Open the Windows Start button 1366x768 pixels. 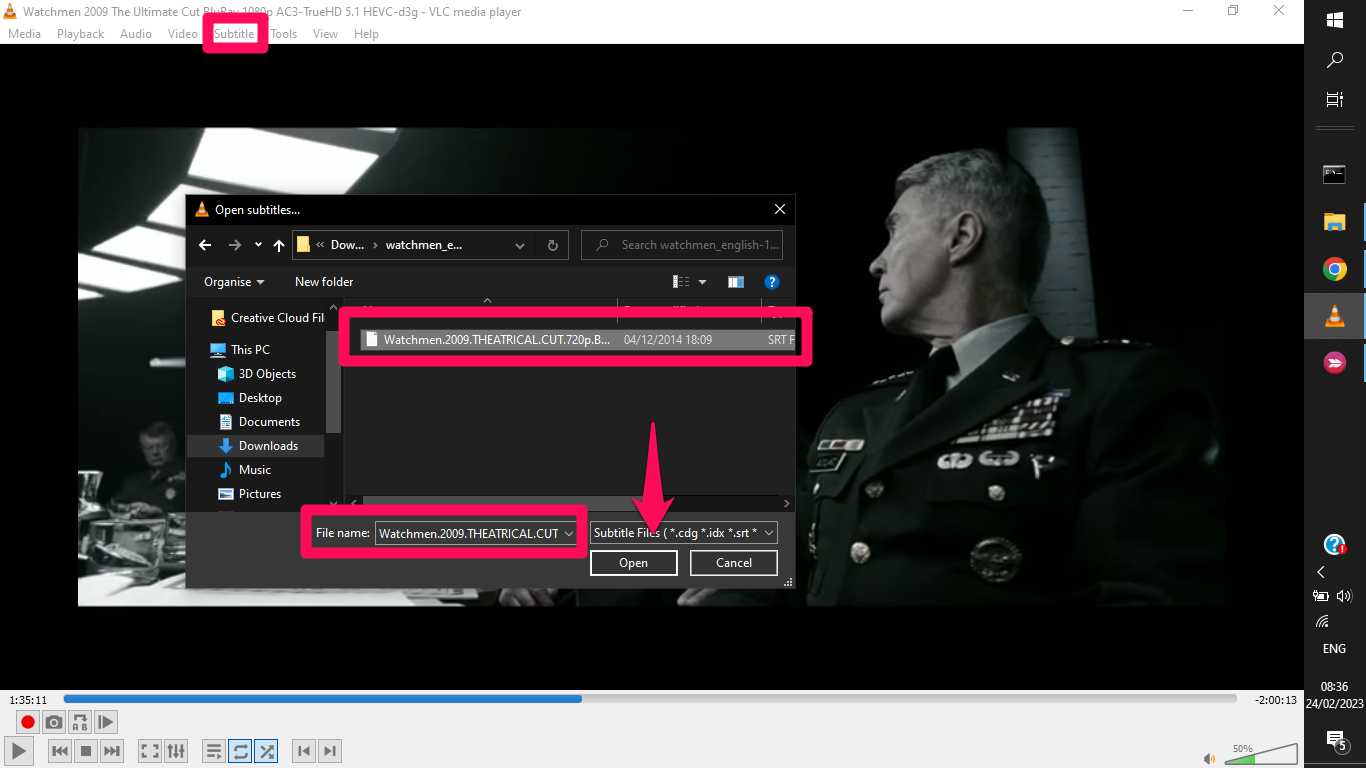tap(1334, 20)
